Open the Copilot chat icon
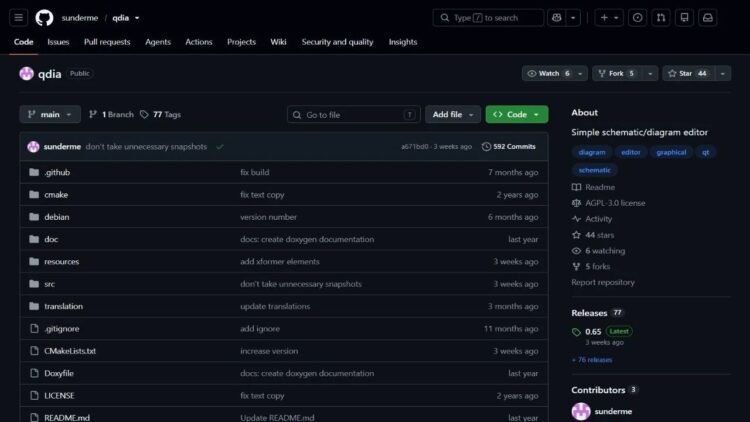Screen dimensions: 750x422 click(556, 18)
